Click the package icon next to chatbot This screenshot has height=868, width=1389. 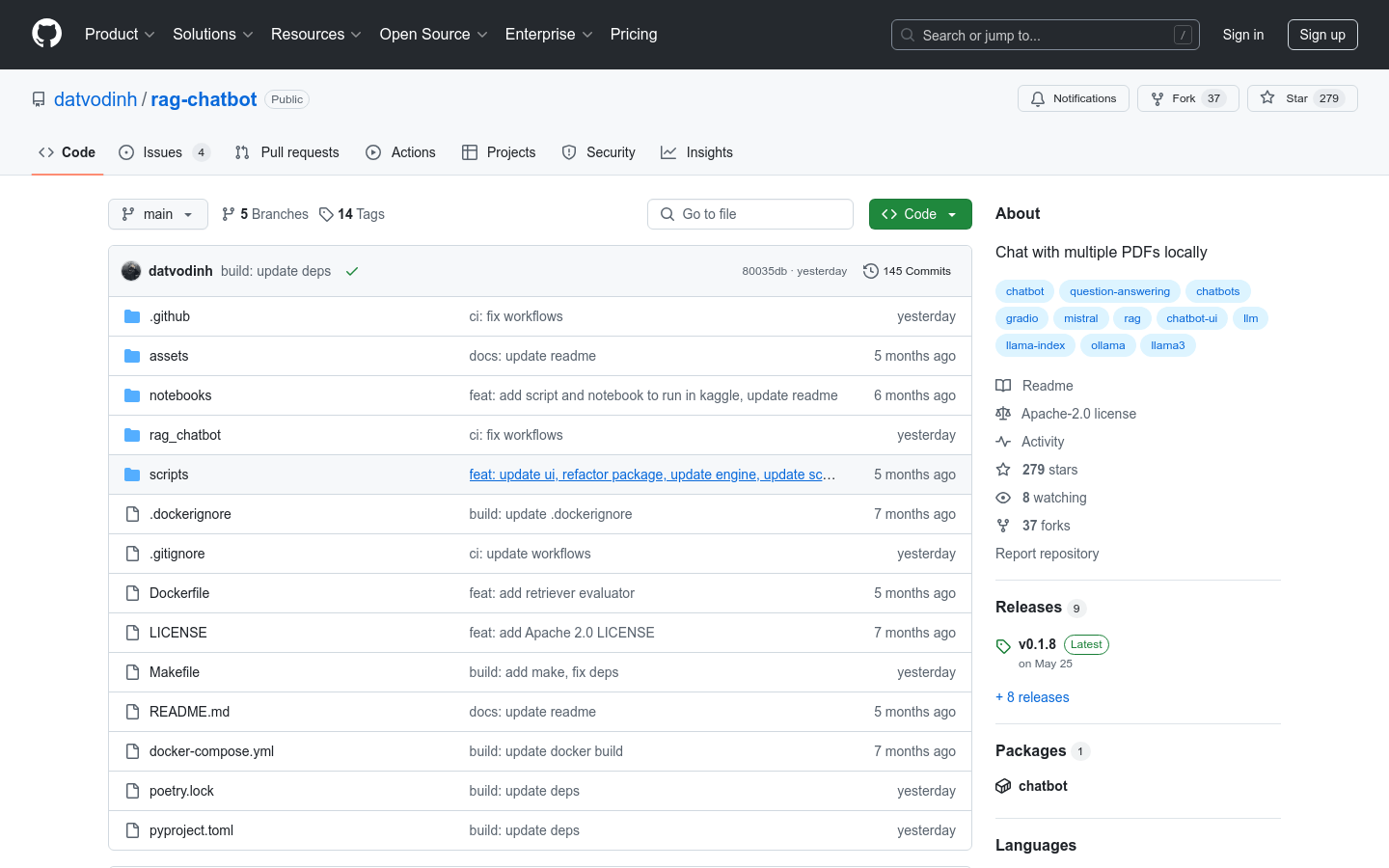pyautogui.click(x=1003, y=786)
